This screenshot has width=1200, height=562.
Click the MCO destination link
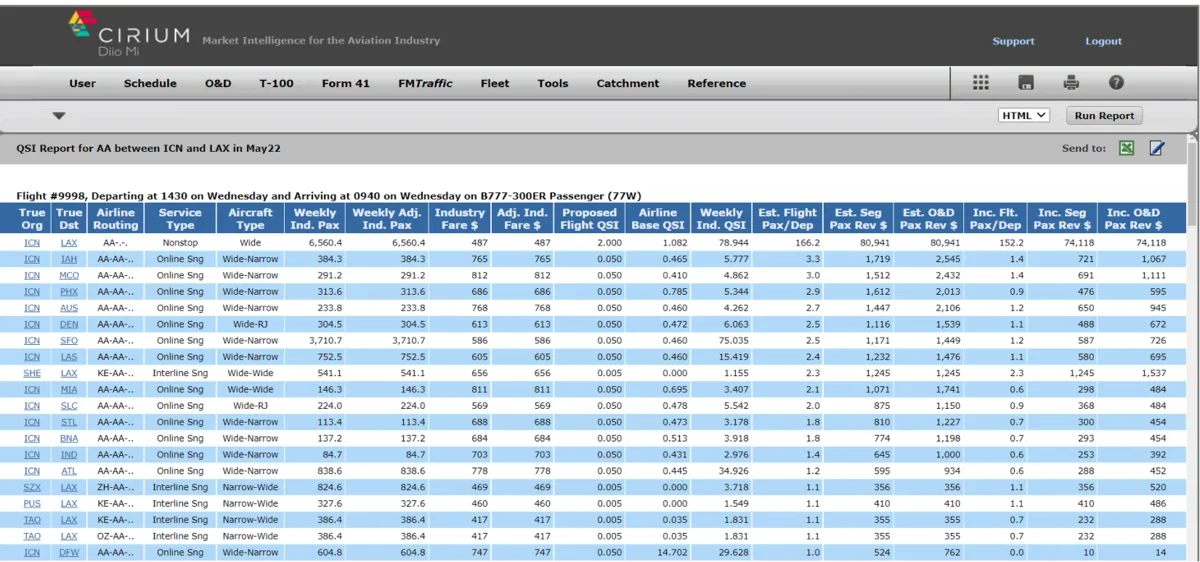(x=69, y=276)
